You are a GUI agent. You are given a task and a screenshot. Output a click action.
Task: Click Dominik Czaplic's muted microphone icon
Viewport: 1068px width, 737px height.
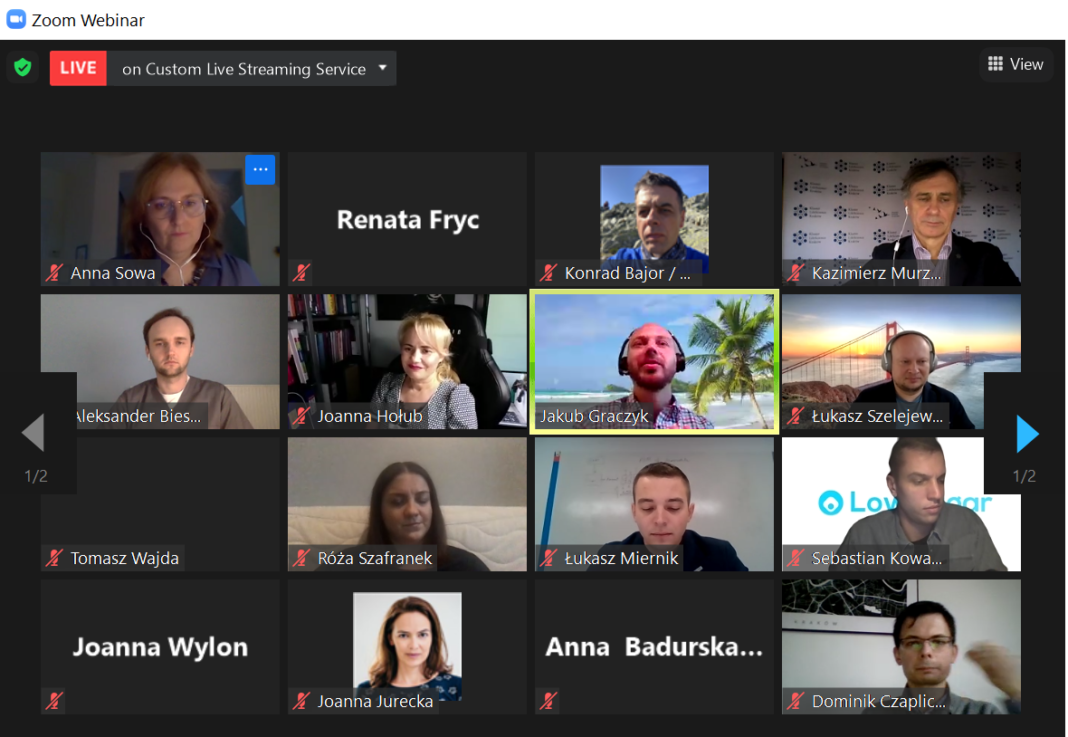tap(795, 701)
